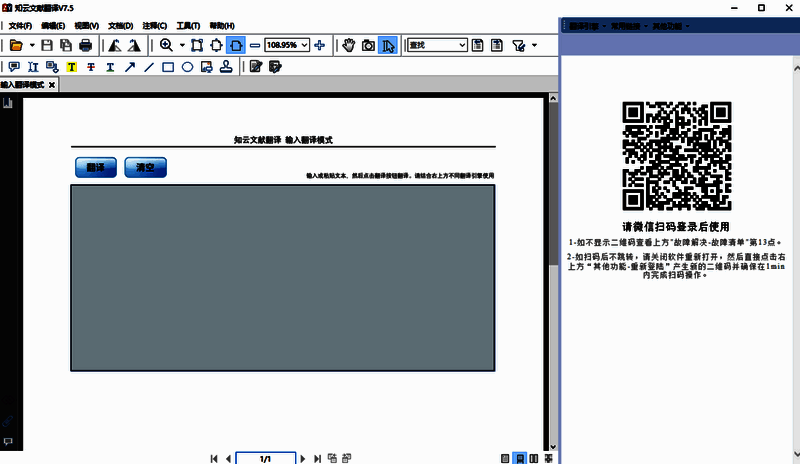Image resolution: width=800 pixels, height=464 pixels.
Task: Open the 文档(D) menu
Action: pos(120,26)
